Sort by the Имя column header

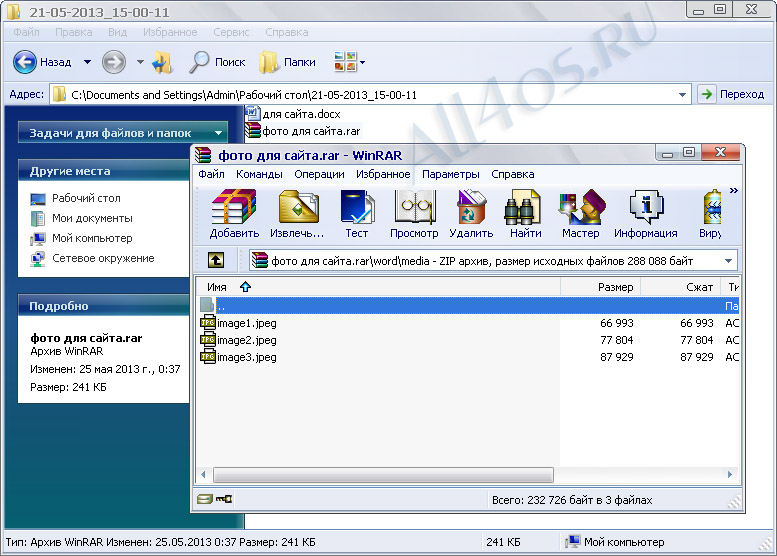coord(379,287)
